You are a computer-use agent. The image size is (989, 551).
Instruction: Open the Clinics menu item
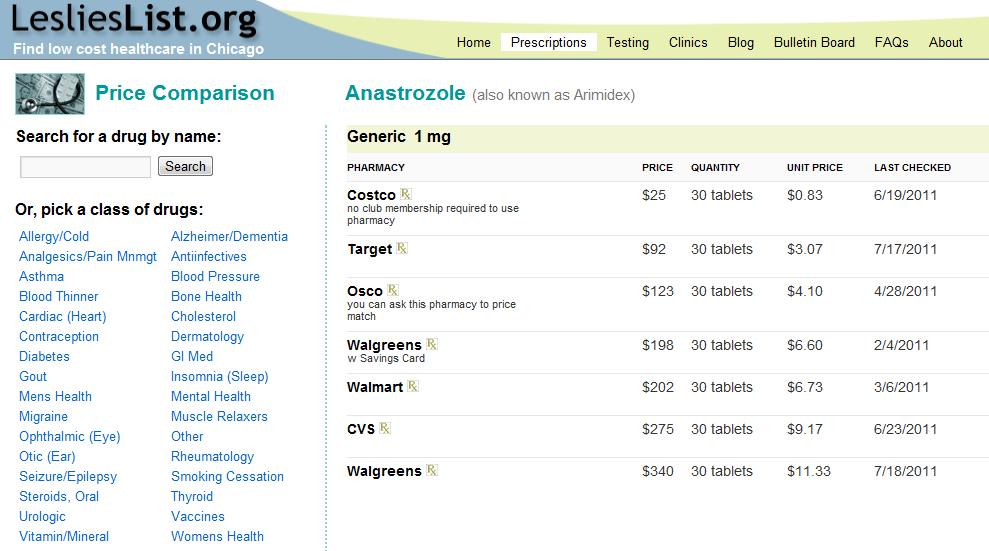pyautogui.click(x=688, y=42)
